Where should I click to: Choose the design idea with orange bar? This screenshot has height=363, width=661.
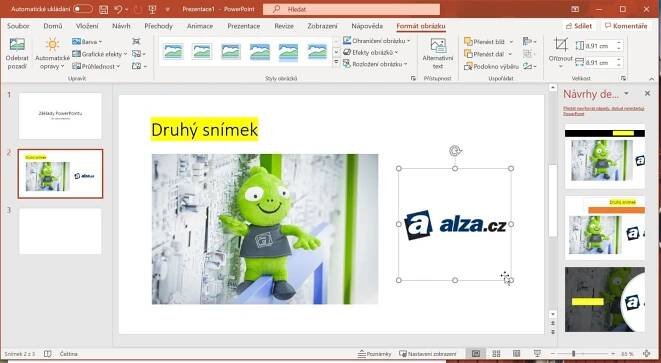pyautogui.click(x=605, y=228)
